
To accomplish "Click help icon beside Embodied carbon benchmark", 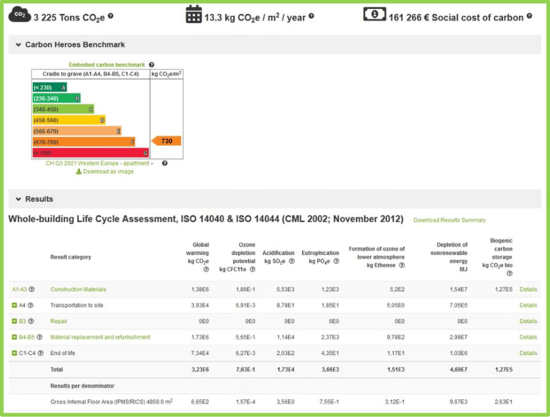I will tap(152, 65).
